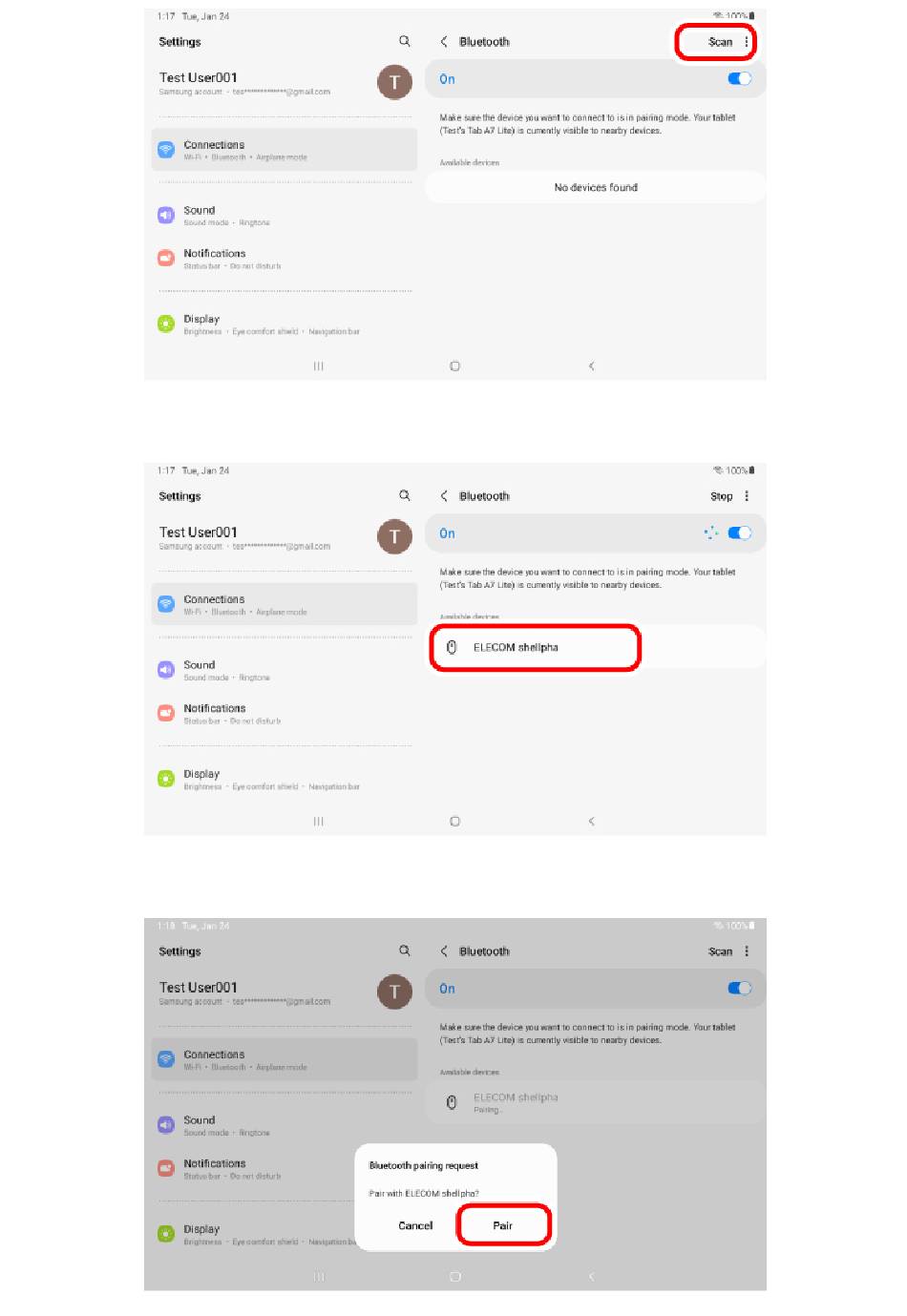Tap the Stop scanning button

(721, 496)
